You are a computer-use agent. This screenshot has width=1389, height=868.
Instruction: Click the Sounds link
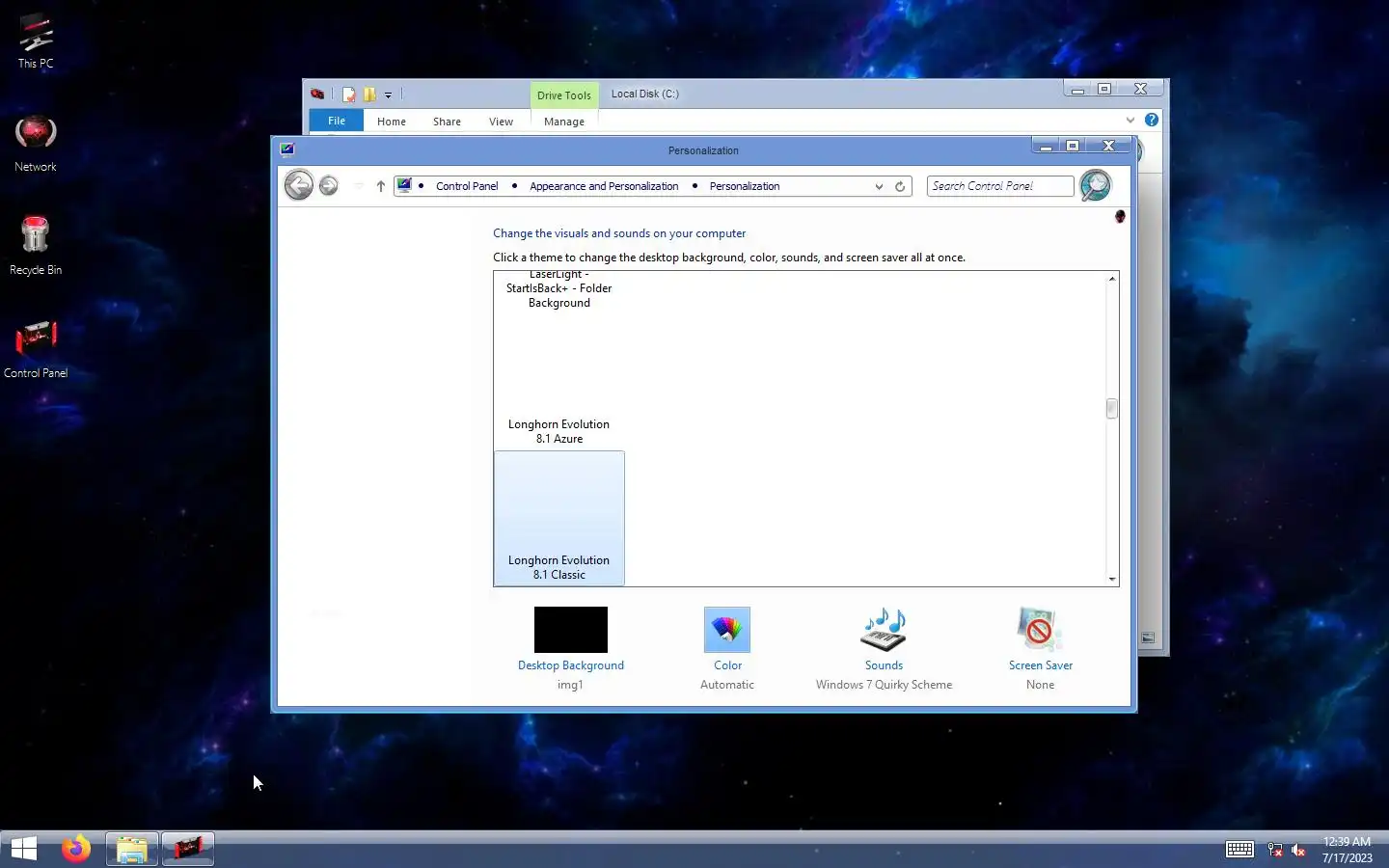[x=884, y=665]
